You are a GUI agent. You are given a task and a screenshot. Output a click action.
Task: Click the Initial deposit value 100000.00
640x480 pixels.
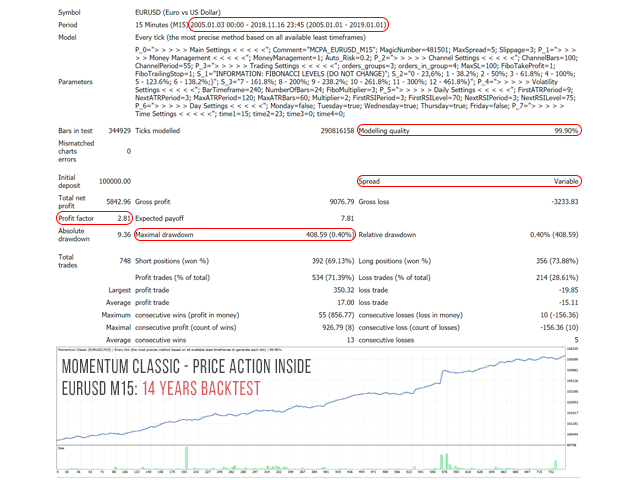click(115, 181)
